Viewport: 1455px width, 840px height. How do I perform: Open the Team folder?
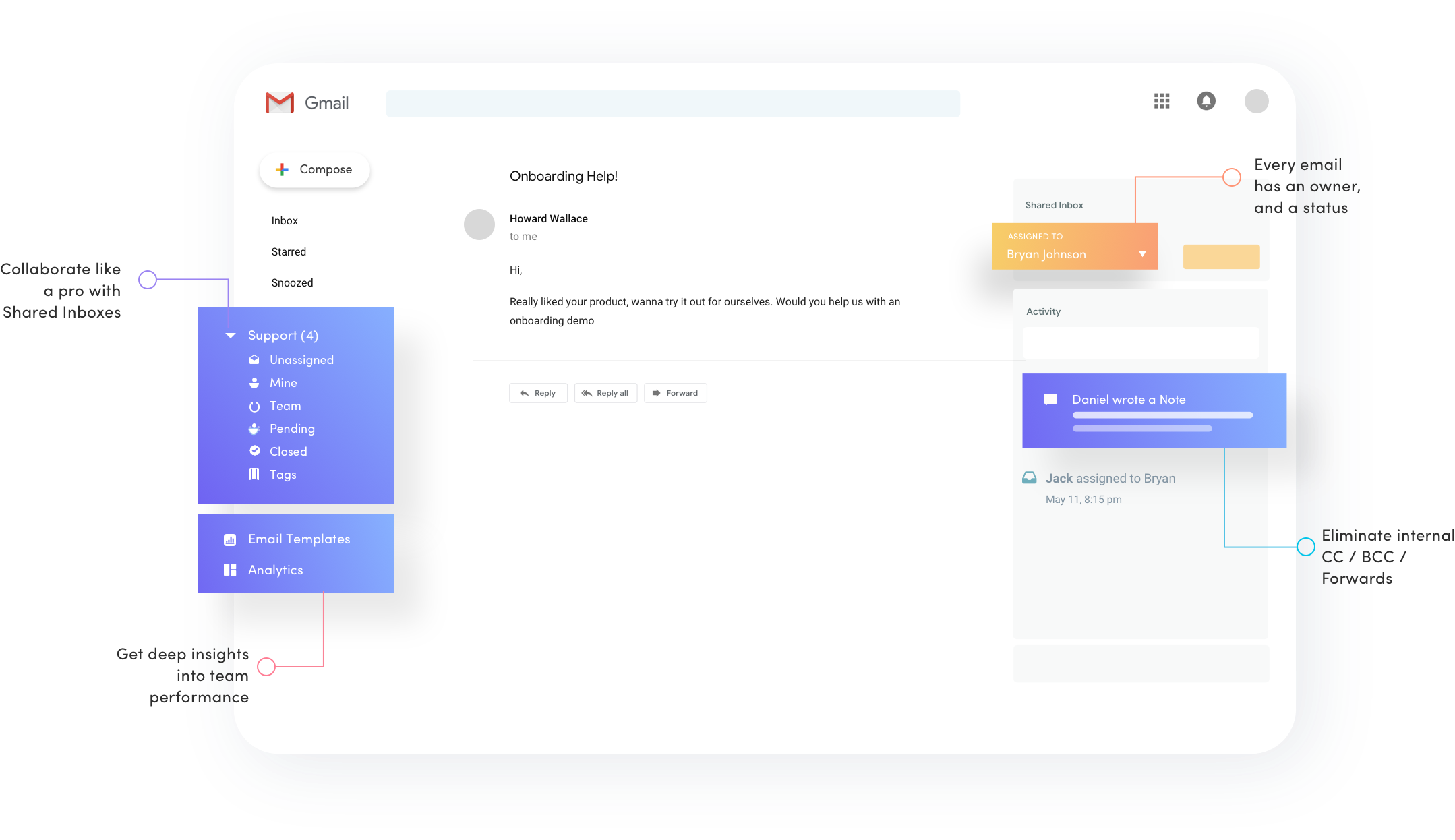[285, 406]
